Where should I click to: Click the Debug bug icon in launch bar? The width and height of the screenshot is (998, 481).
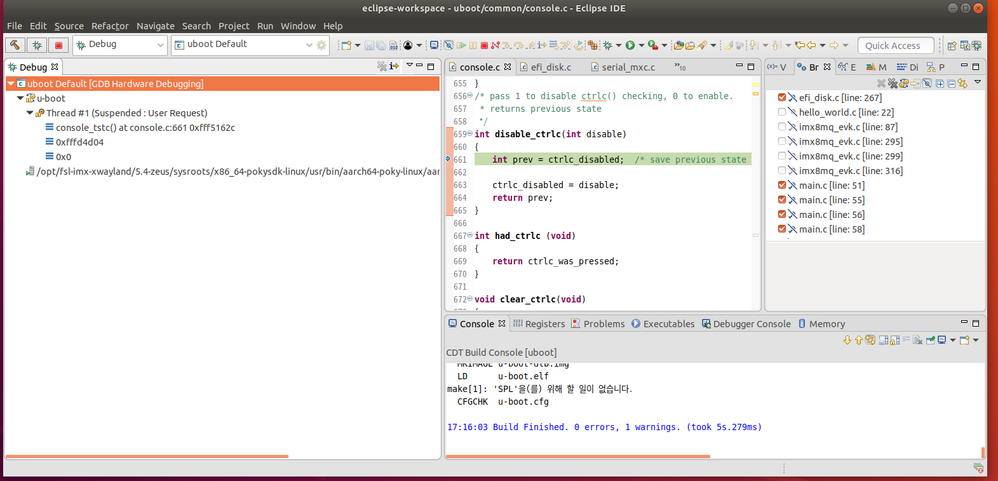pos(37,45)
